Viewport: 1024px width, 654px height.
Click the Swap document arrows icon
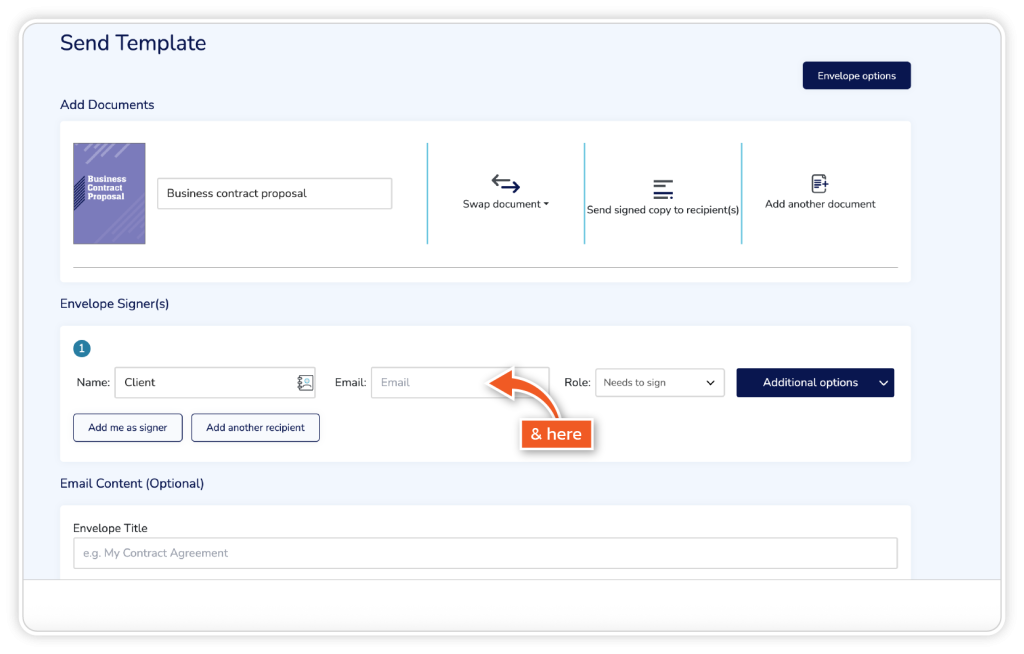point(506,184)
